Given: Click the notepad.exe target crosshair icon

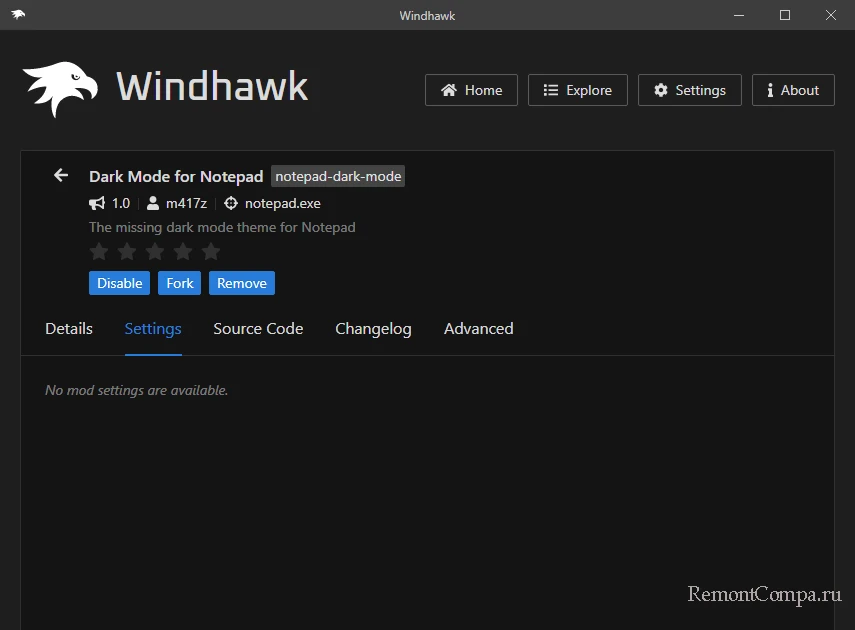Looking at the screenshot, I should (x=231, y=203).
